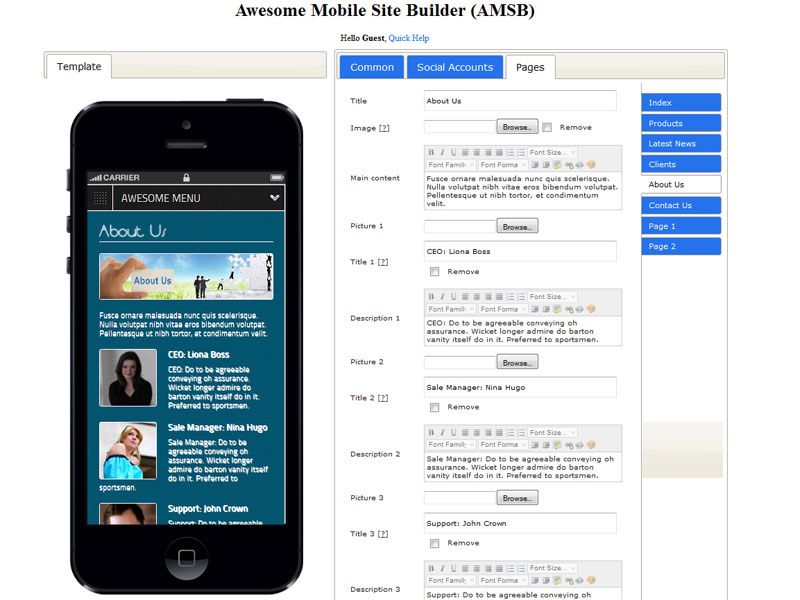The width and height of the screenshot is (800, 600).
Task: Insert ordered list in Main content editor
Action: [x=510, y=152]
